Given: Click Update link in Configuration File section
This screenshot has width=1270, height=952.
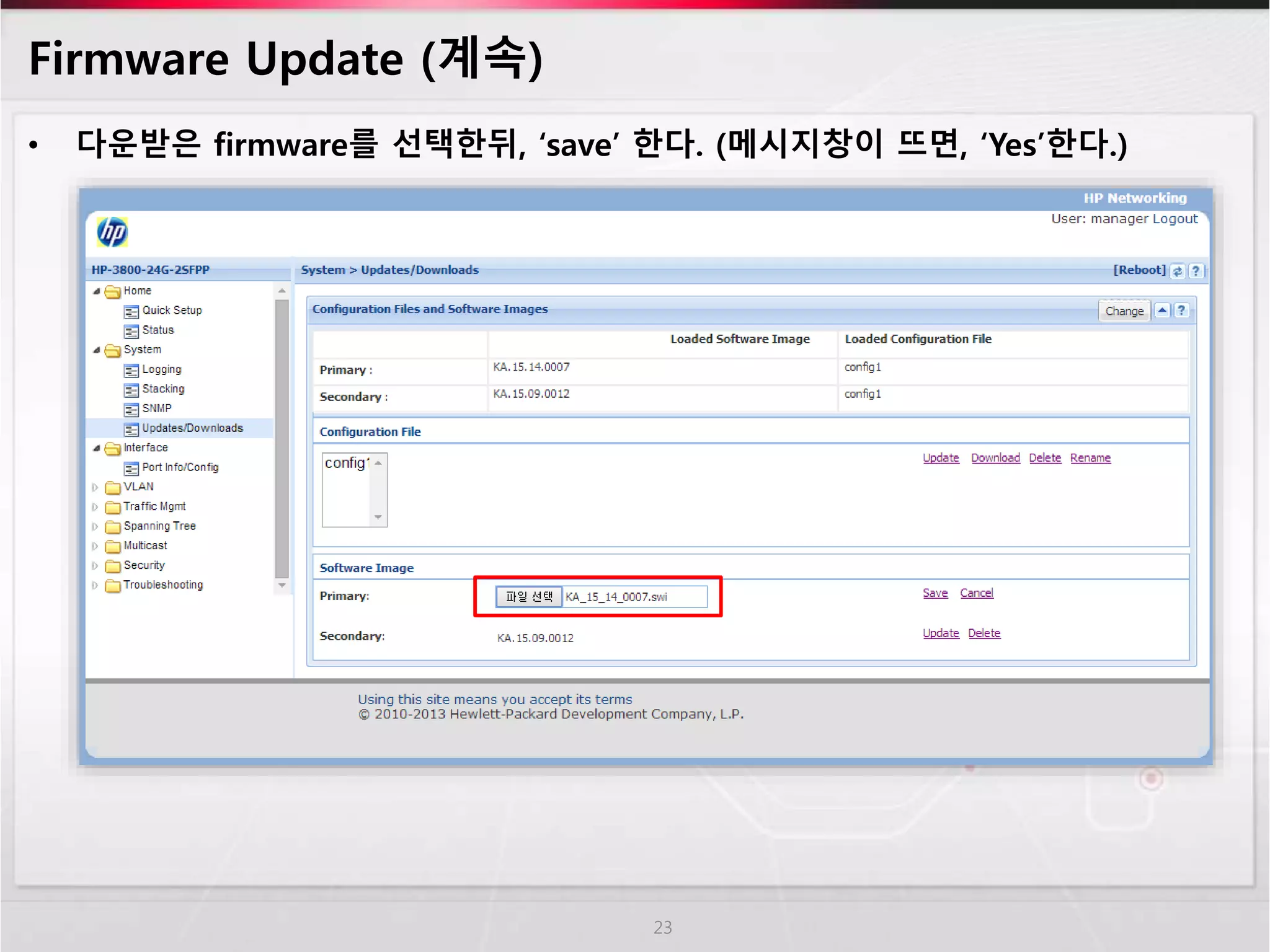Looking at the screenshot, I should click(941, 458).
